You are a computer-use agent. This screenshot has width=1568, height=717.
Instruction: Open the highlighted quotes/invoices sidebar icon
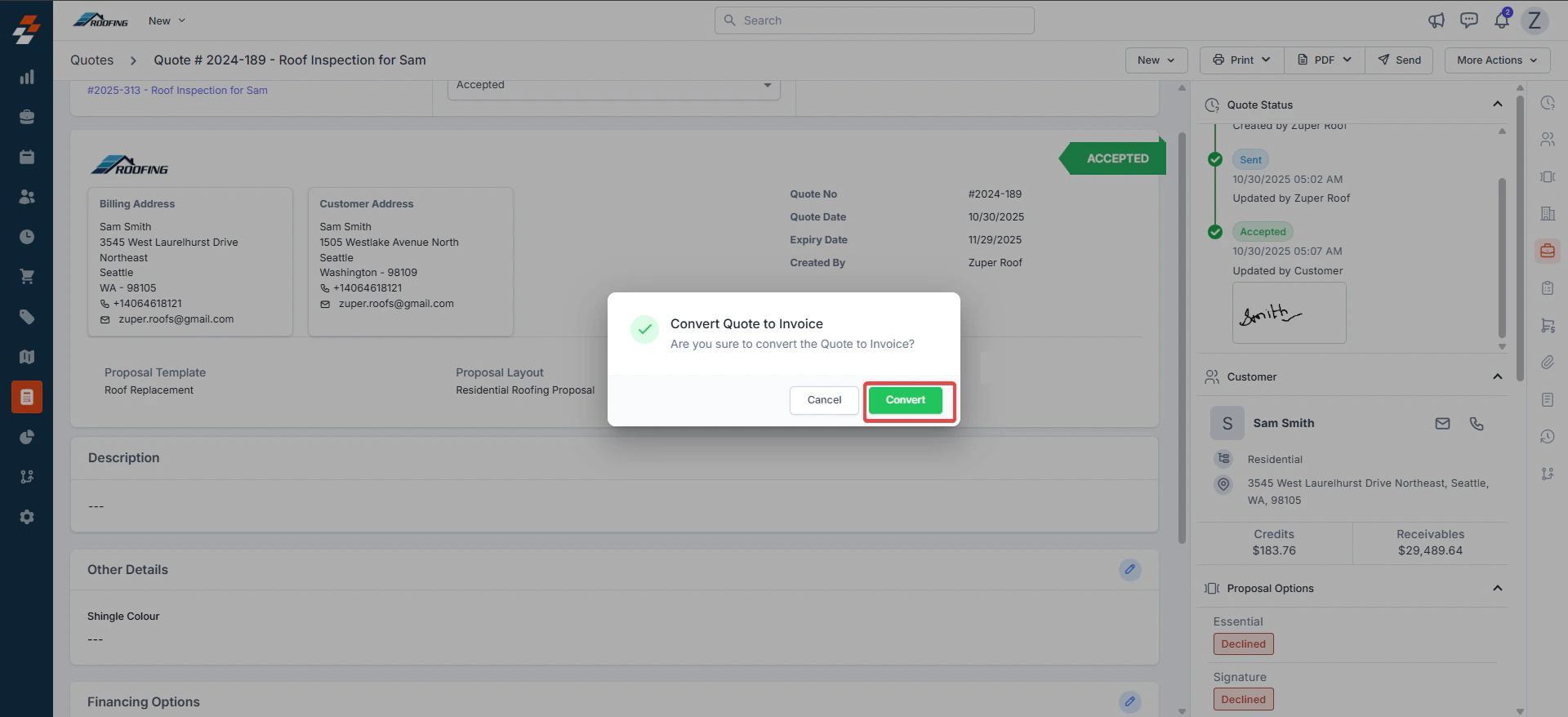pos(27,397)
